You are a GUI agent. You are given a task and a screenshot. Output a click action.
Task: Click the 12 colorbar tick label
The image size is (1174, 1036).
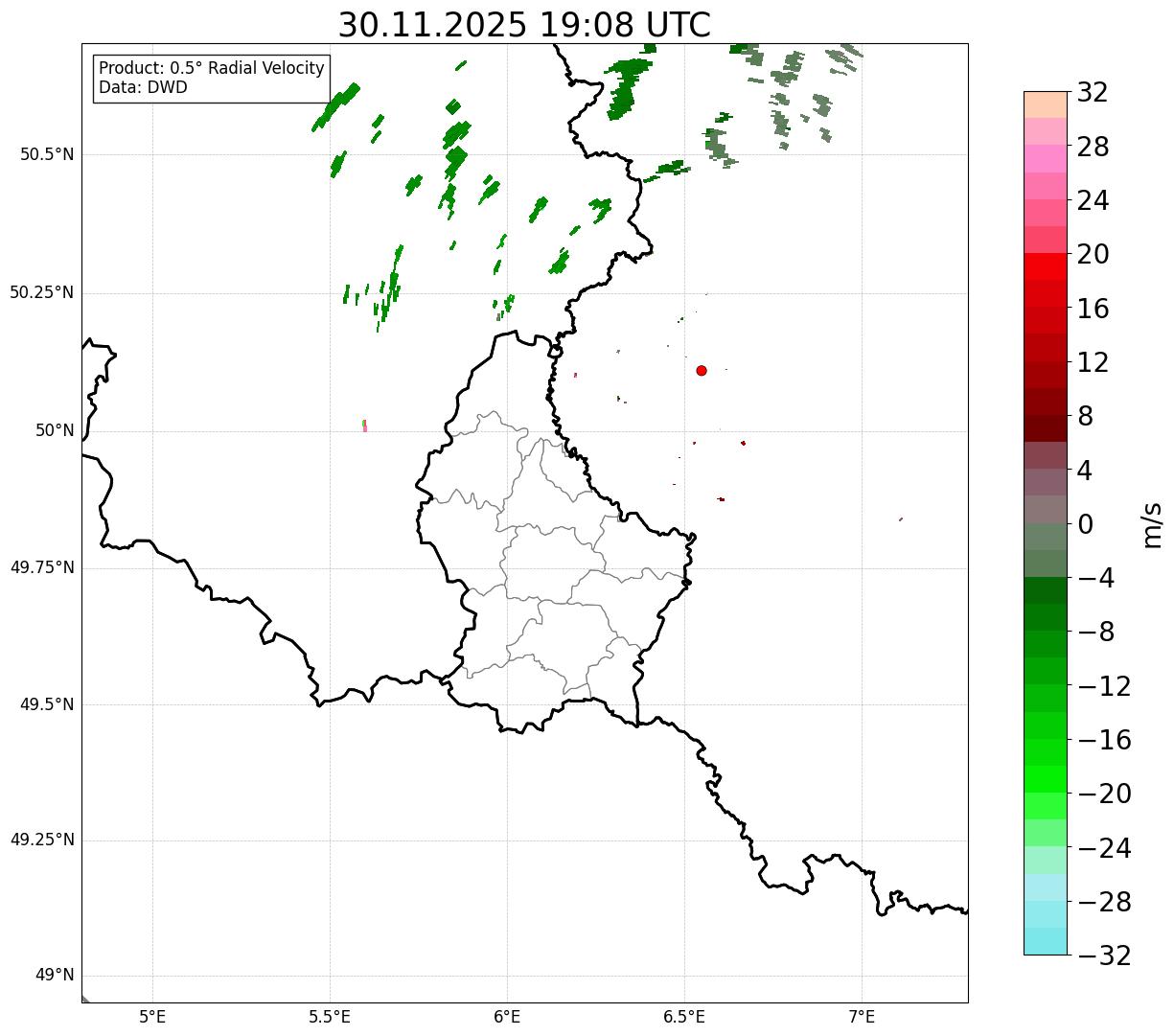(1093, 362)
